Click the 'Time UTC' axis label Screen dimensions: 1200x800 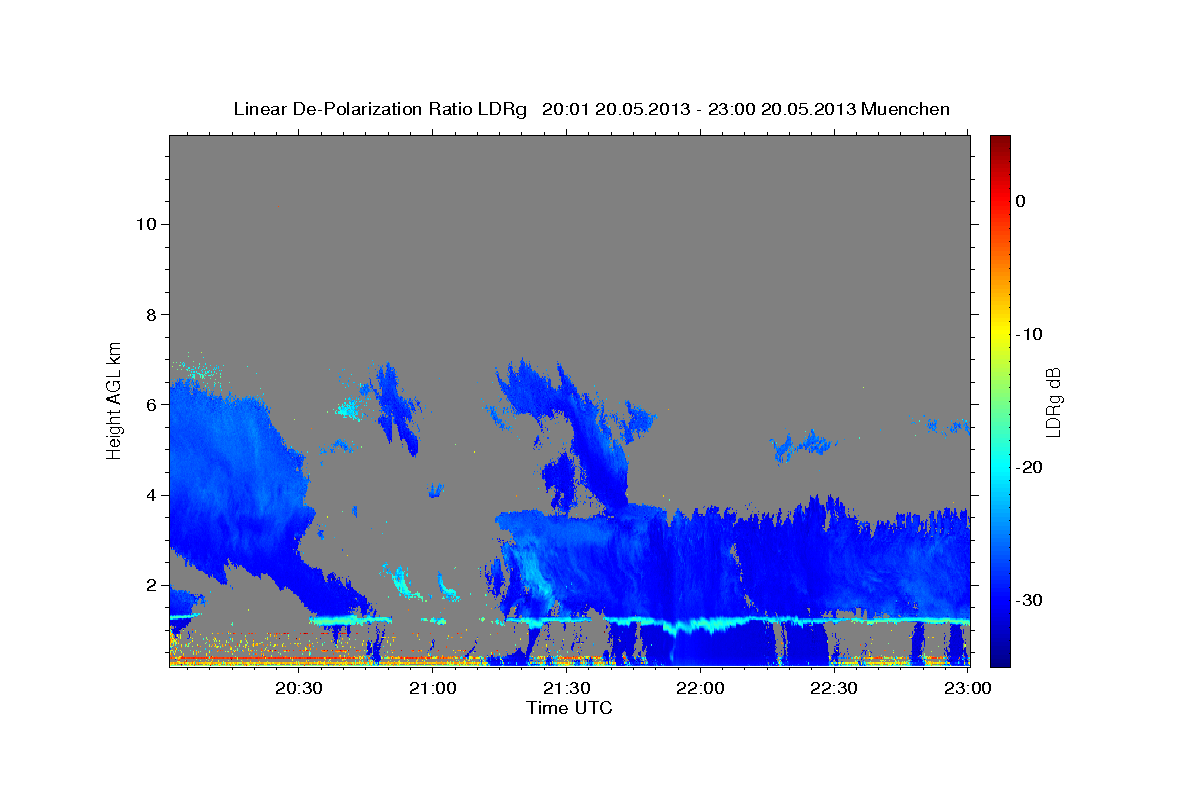[x=569, y=708]
